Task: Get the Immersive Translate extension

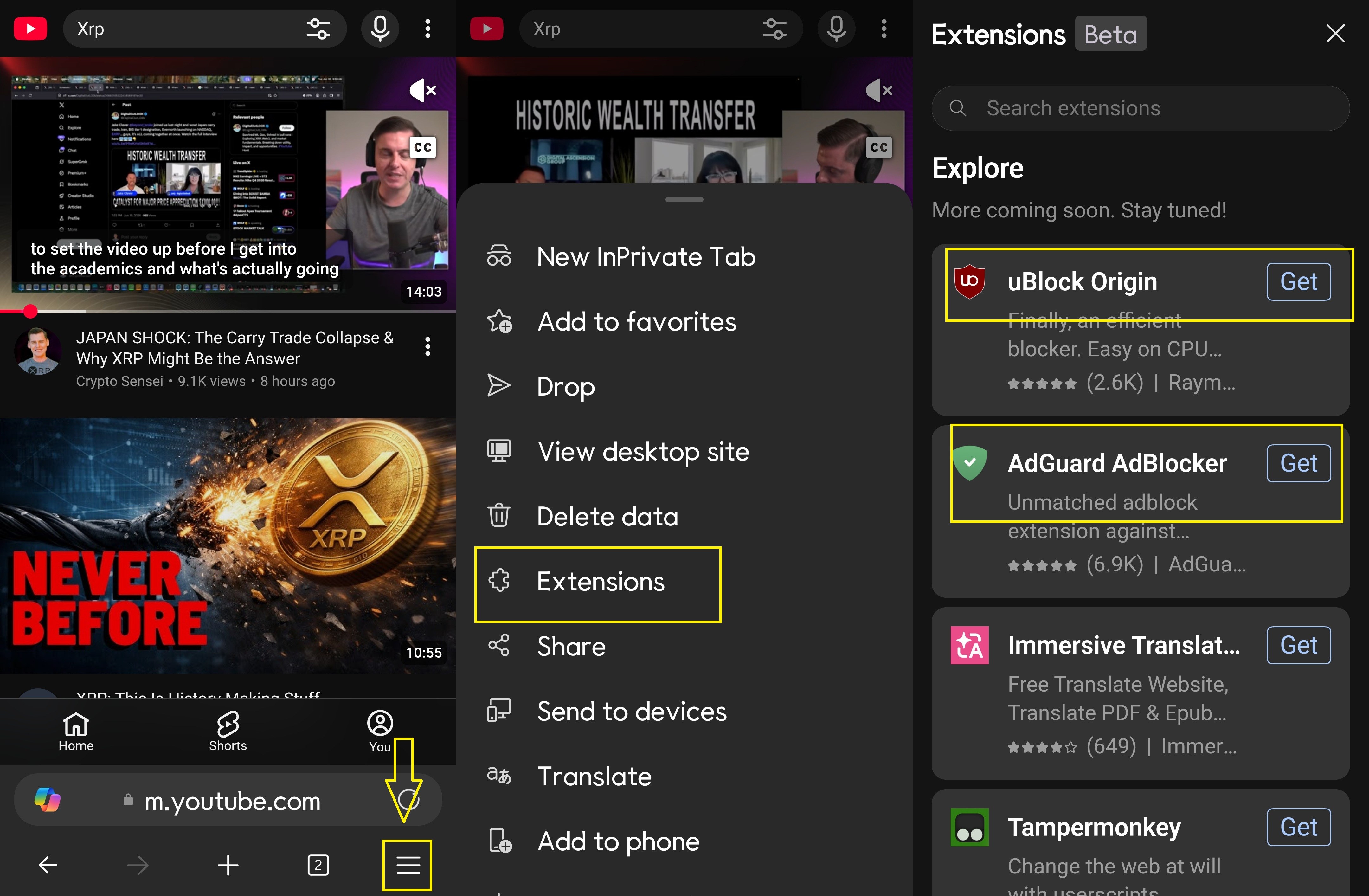Action: click(x=1299, y=645)
